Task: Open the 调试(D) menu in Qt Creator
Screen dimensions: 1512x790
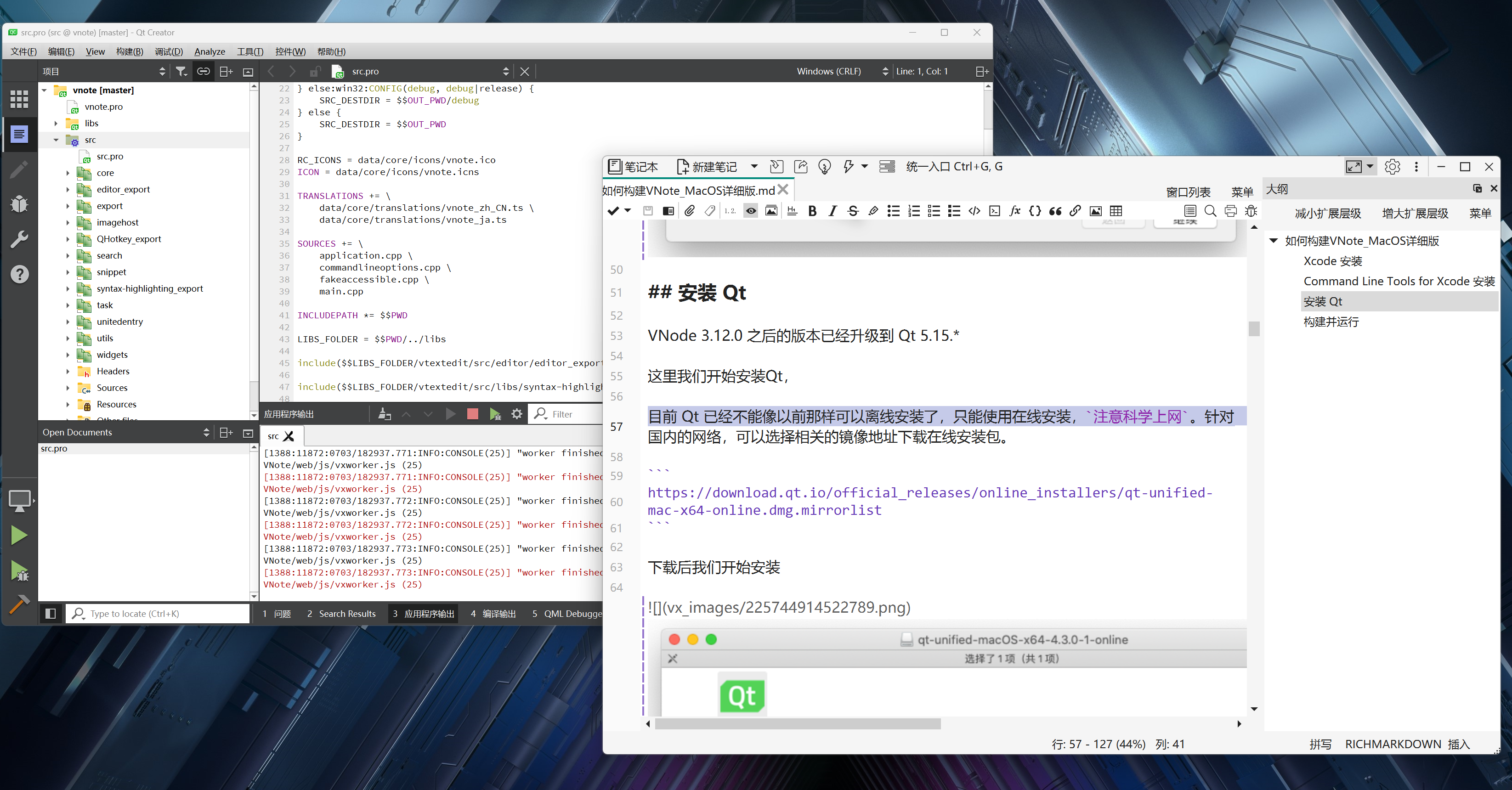Action: 169,51
